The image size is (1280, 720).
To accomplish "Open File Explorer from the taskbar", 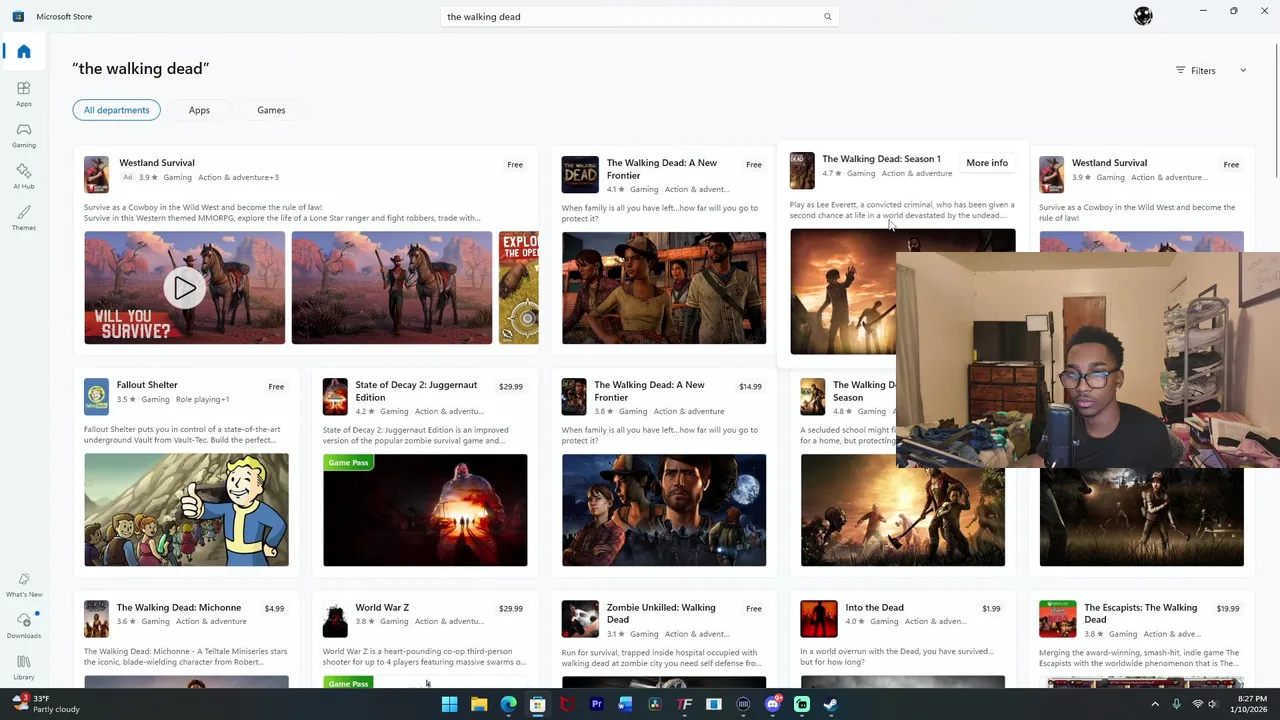I will point(479,704).
